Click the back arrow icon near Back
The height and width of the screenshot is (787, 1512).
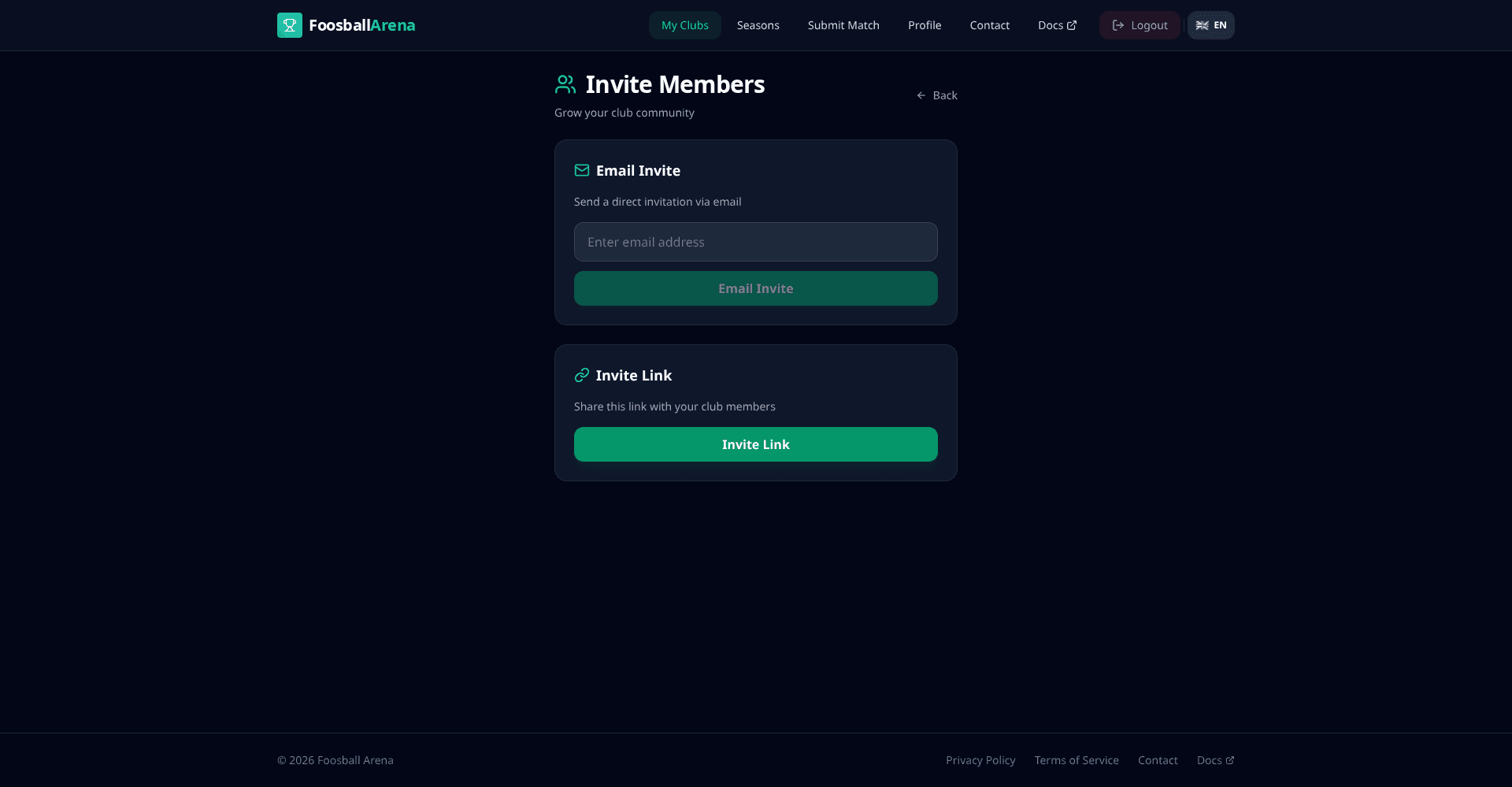pos(921,95)
